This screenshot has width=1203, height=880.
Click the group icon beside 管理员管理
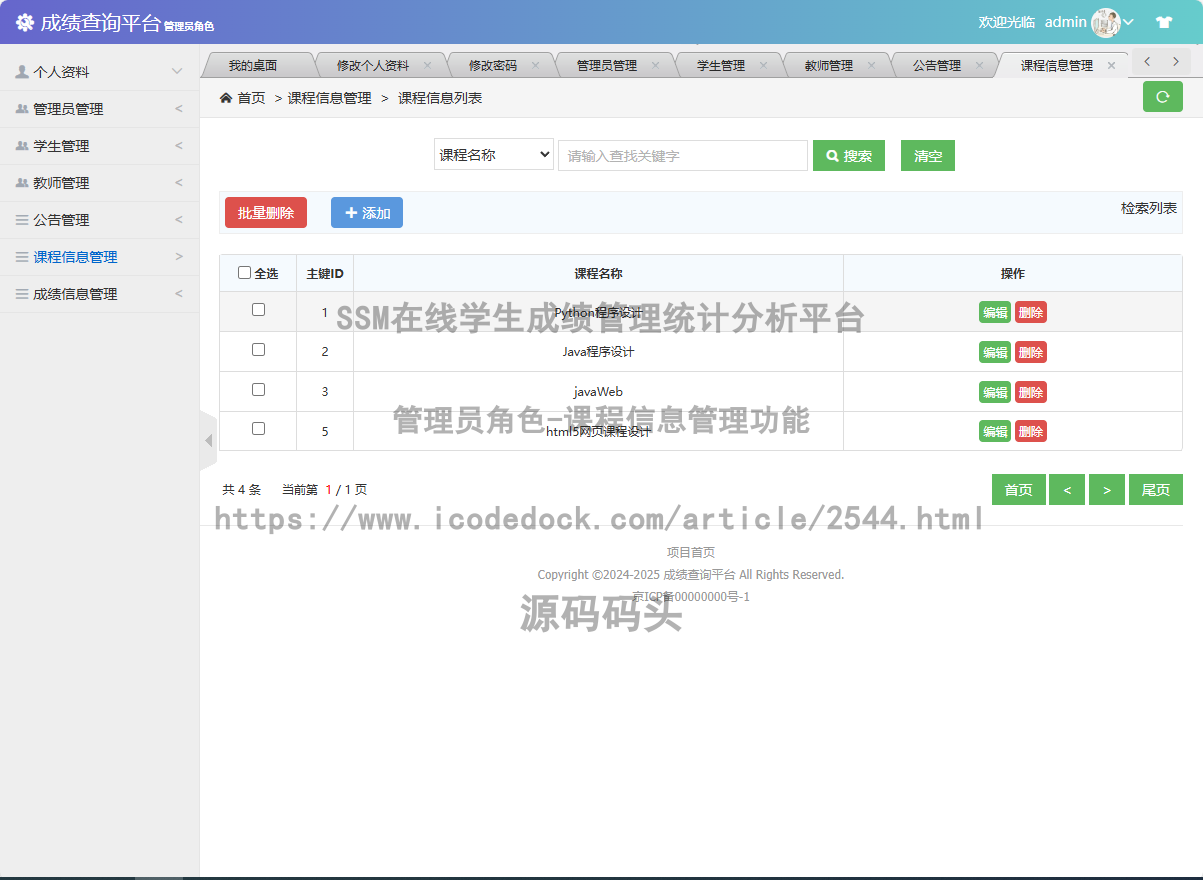pyautogui.click(x=22, y=109)
